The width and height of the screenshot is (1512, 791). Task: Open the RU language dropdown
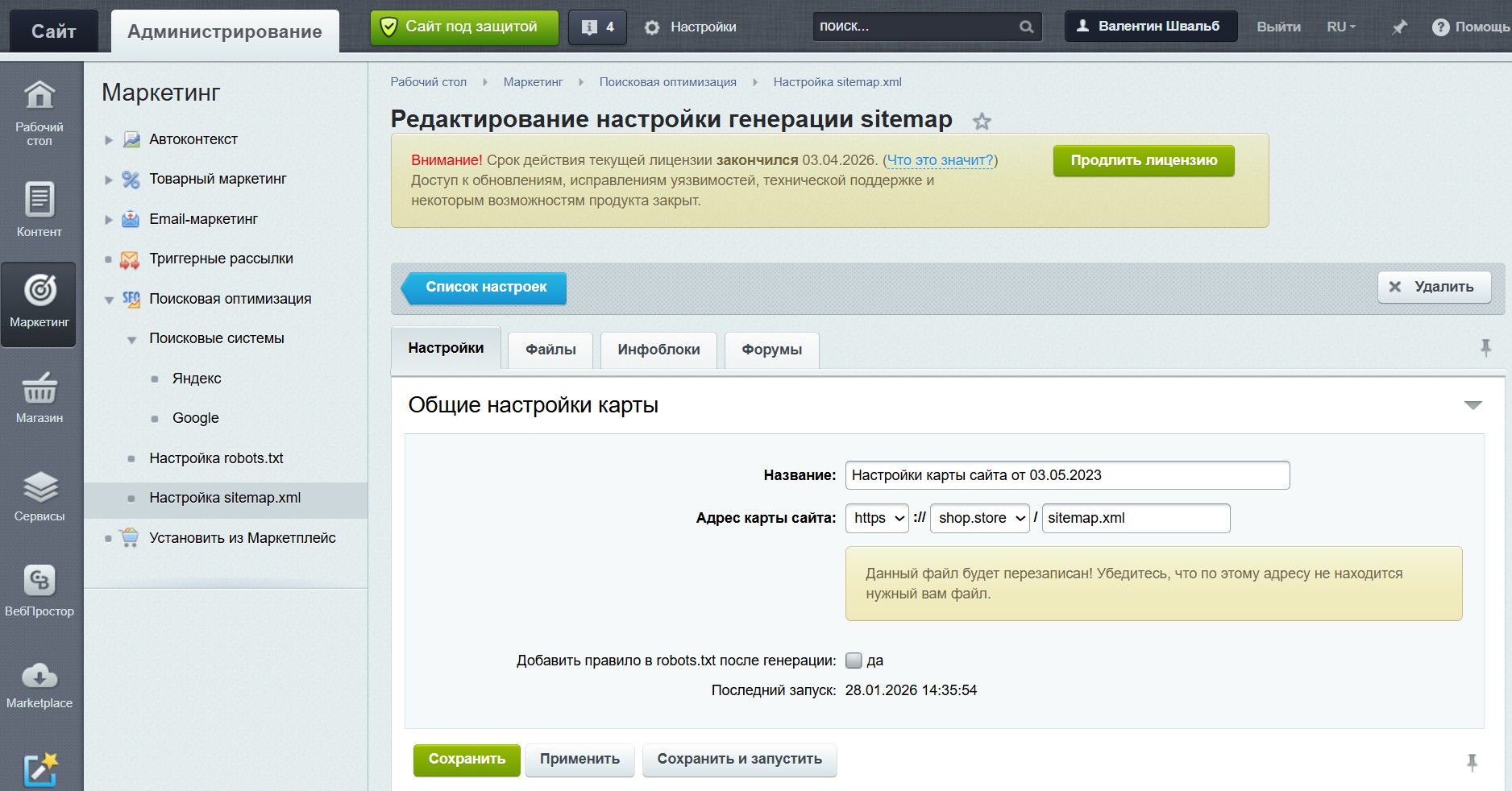1341,27
